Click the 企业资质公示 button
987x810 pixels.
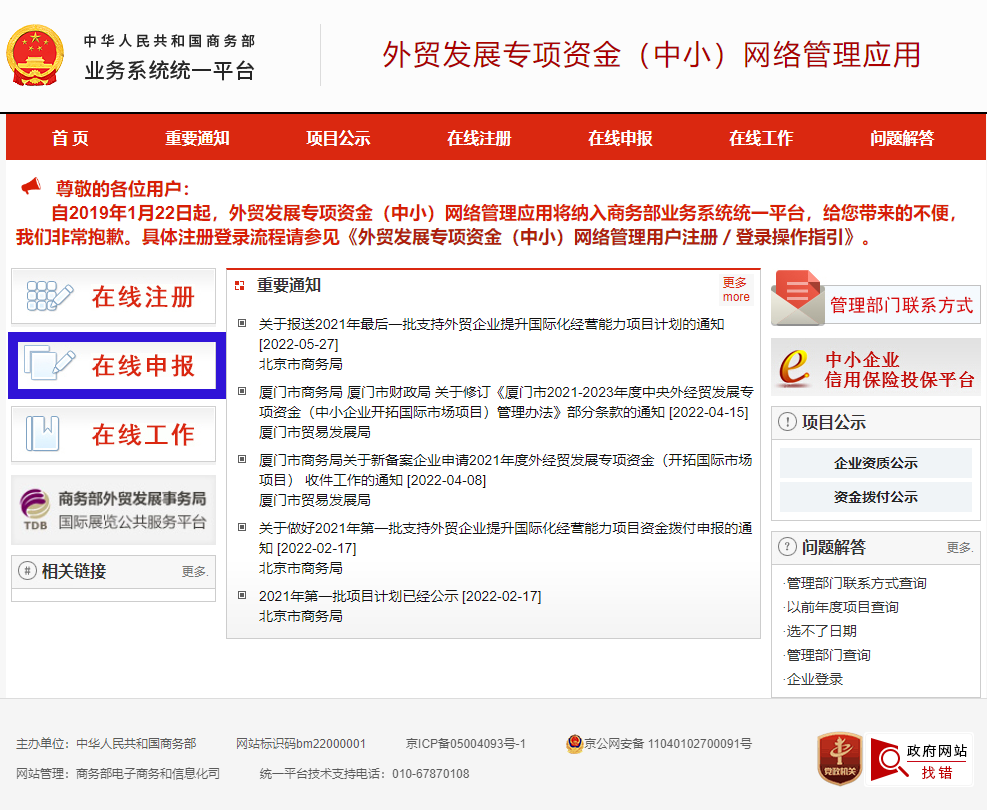(875, 463)
